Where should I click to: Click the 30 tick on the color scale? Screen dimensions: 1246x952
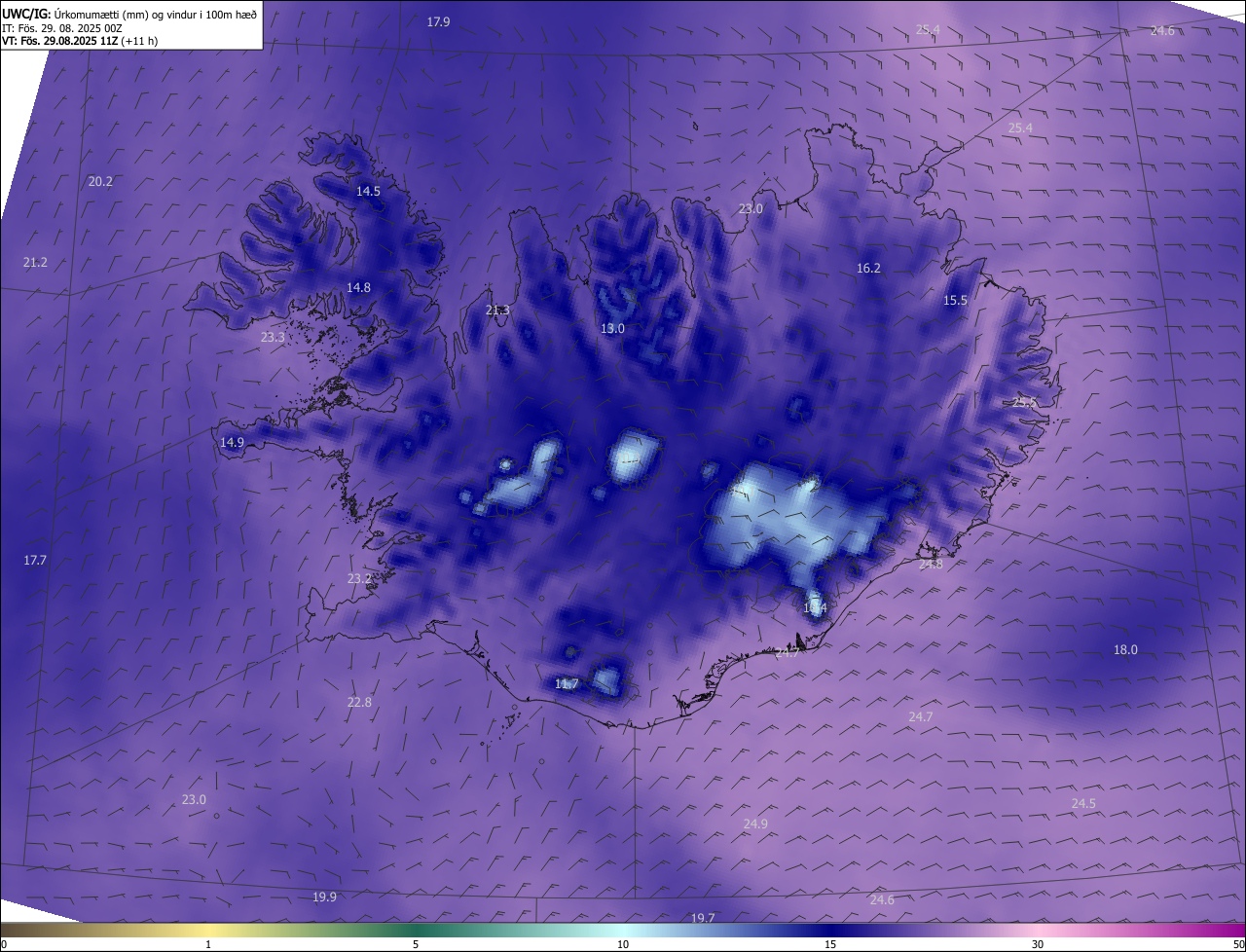[x=1038, y=944]
